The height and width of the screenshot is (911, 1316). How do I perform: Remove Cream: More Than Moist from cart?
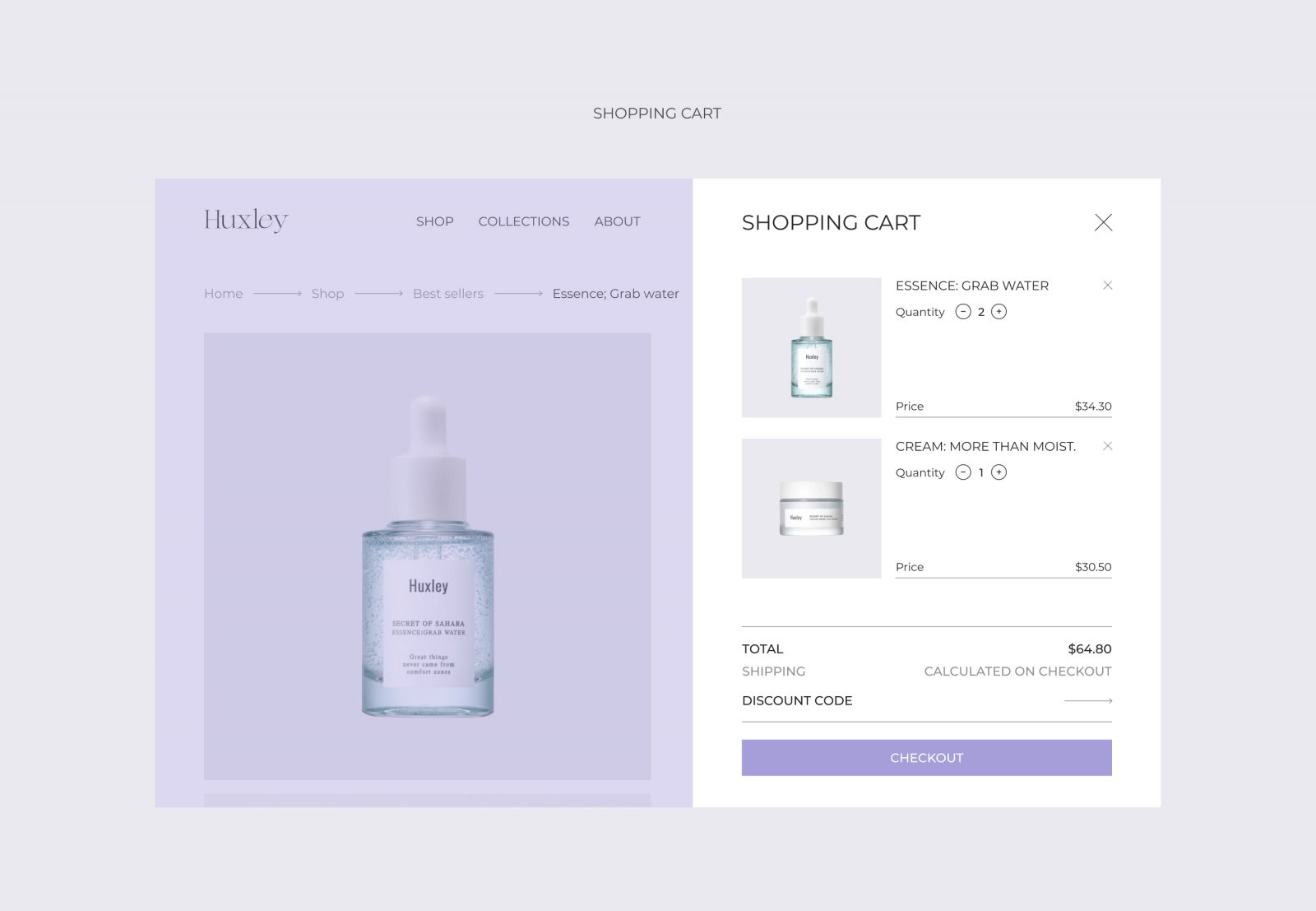pos(1107,446)
